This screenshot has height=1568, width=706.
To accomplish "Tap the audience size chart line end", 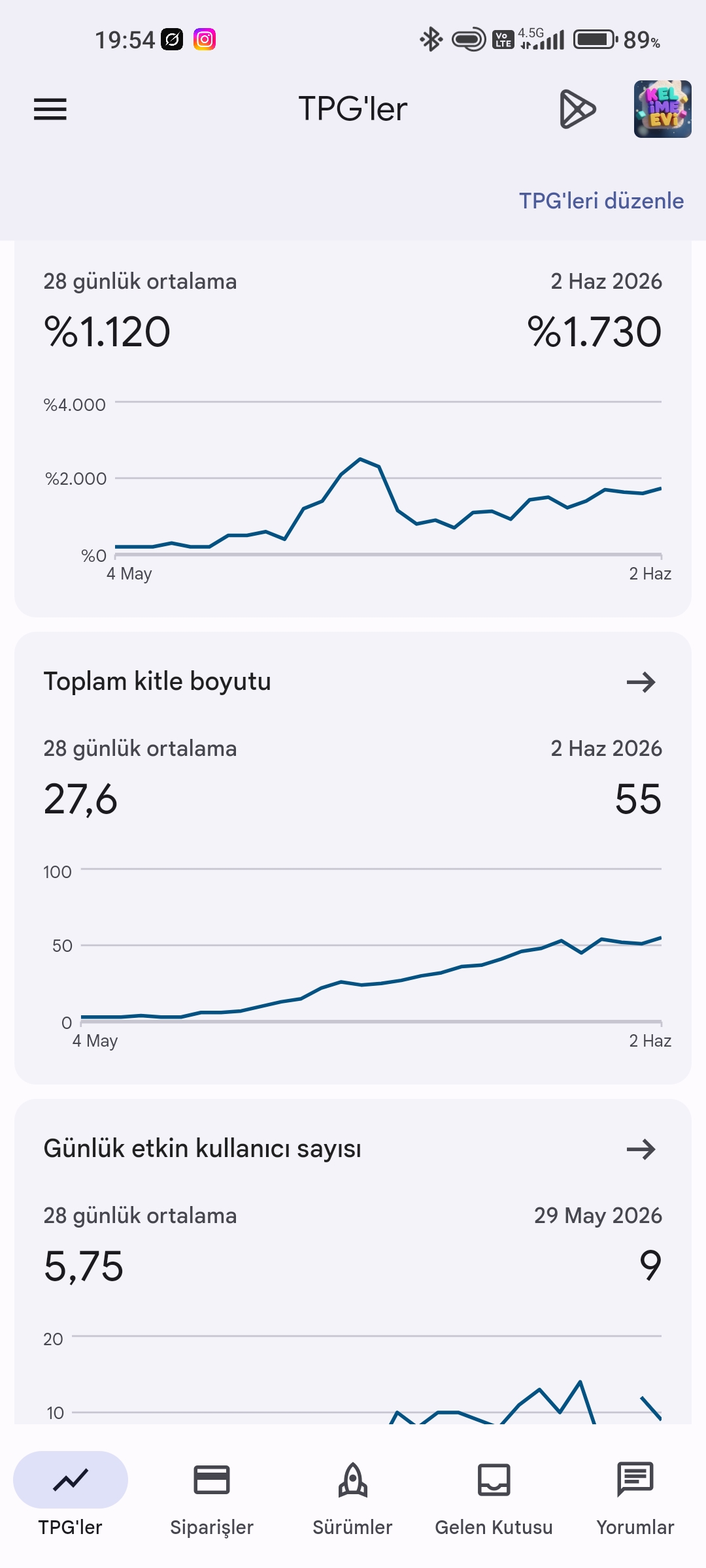I will click(x=660, y=938).
